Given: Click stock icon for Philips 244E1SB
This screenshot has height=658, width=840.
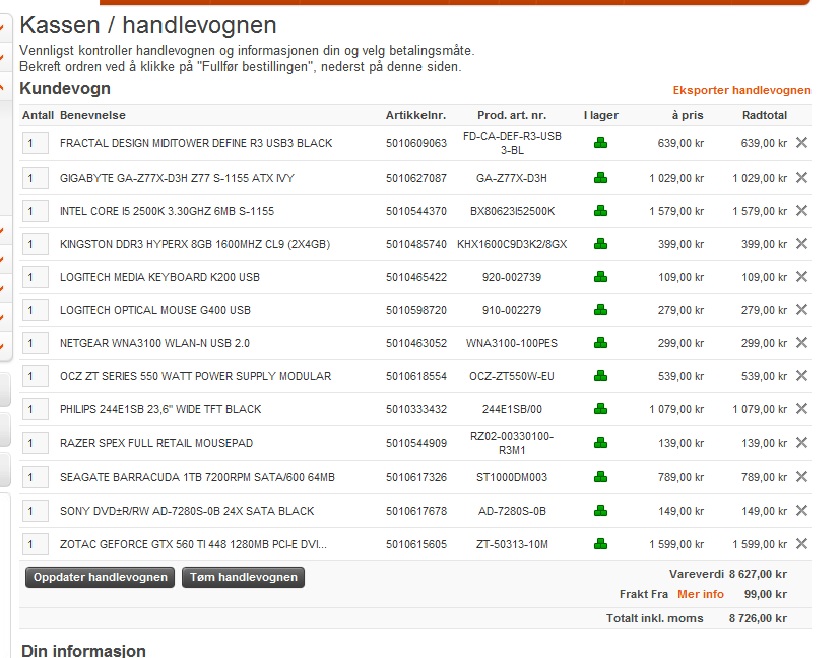Looking at the screenshot, I should pyautogui.click(x=601, y=409).
